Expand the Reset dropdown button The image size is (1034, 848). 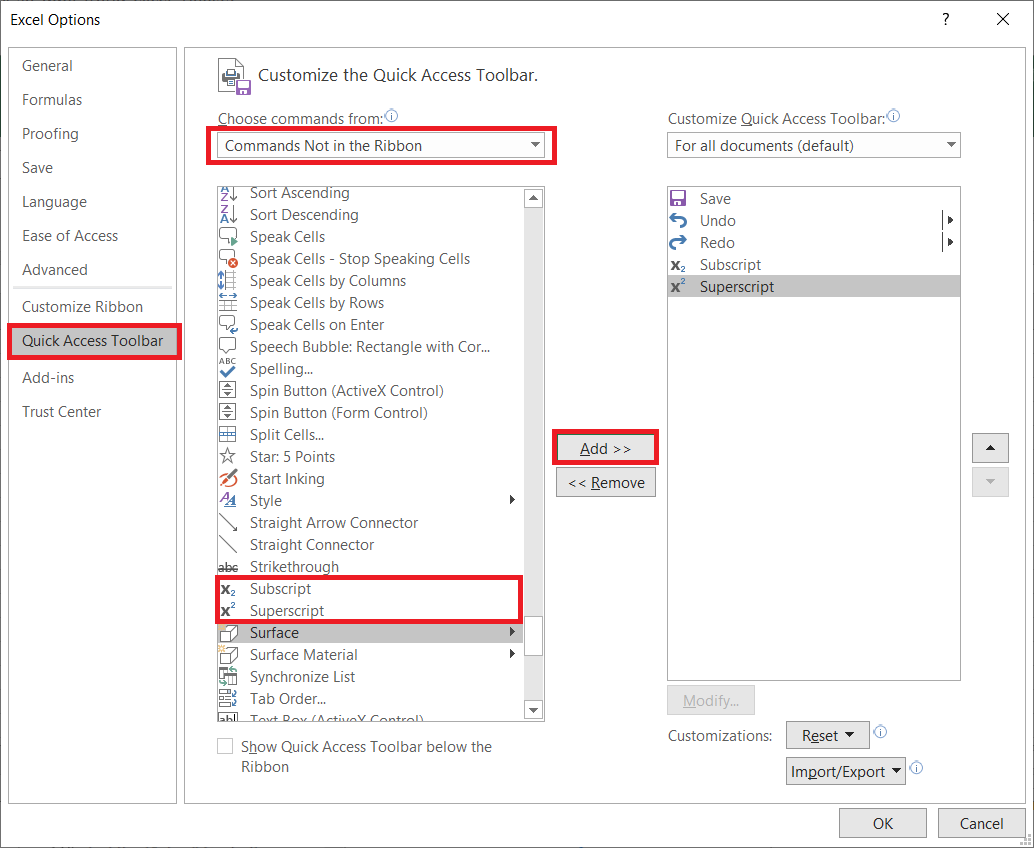827,736
